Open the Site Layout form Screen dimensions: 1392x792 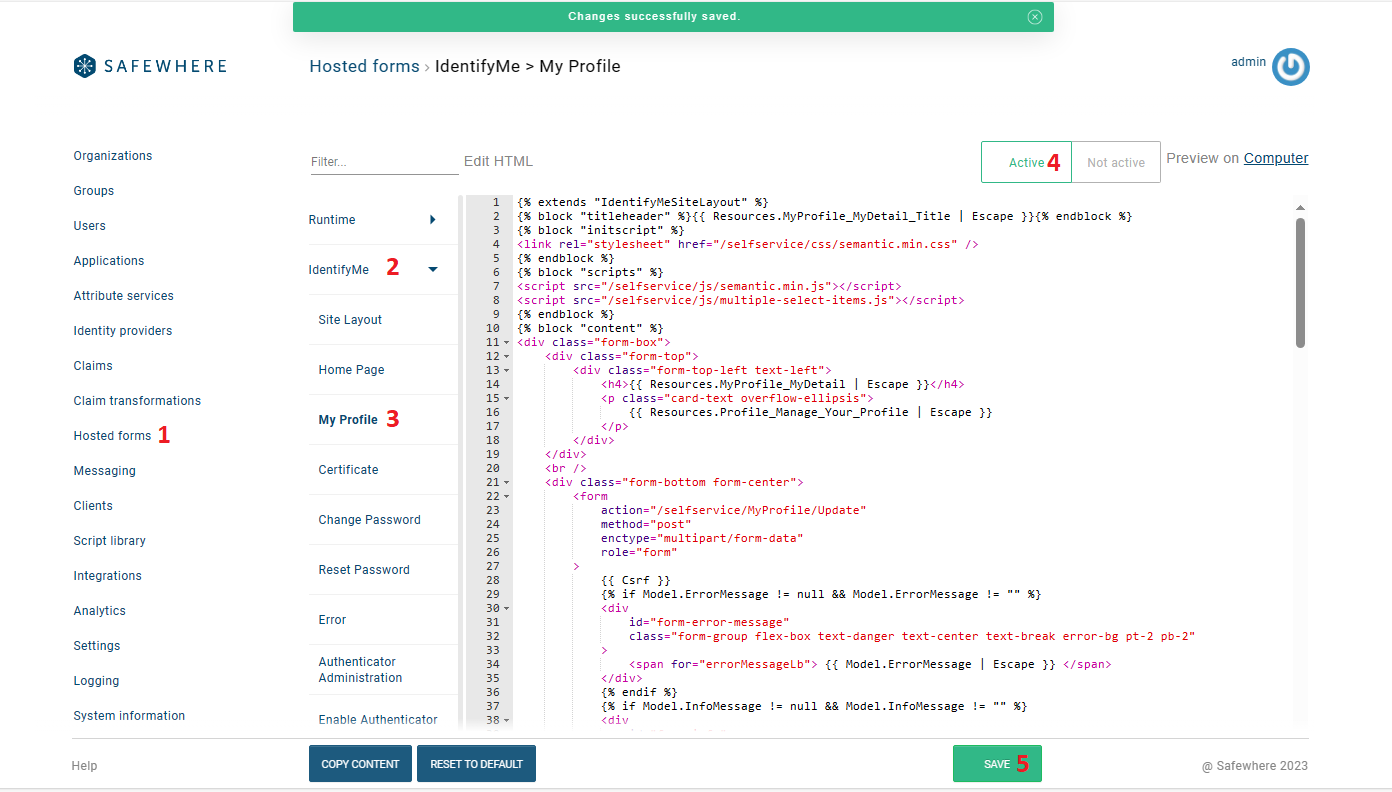coord(350,320)
